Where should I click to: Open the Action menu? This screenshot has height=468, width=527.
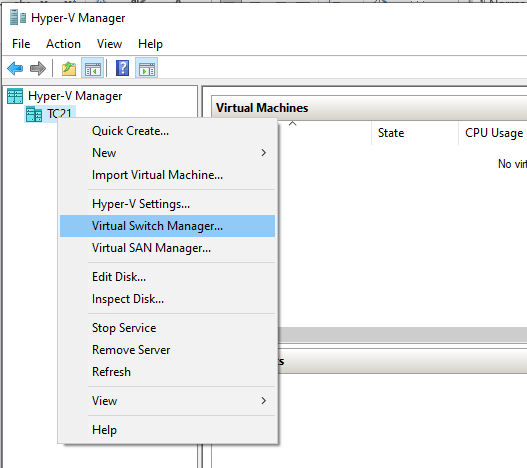tap(63, 44)
